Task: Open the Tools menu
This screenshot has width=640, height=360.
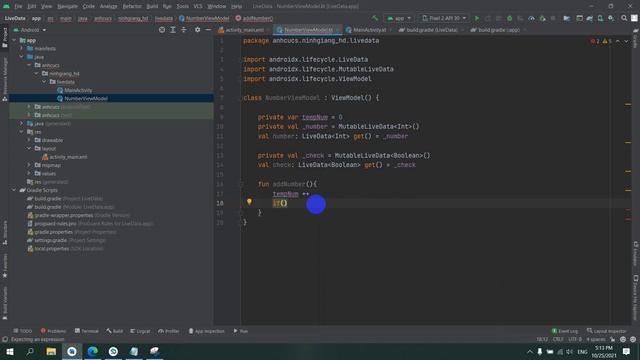Action: tap(182, 7)
